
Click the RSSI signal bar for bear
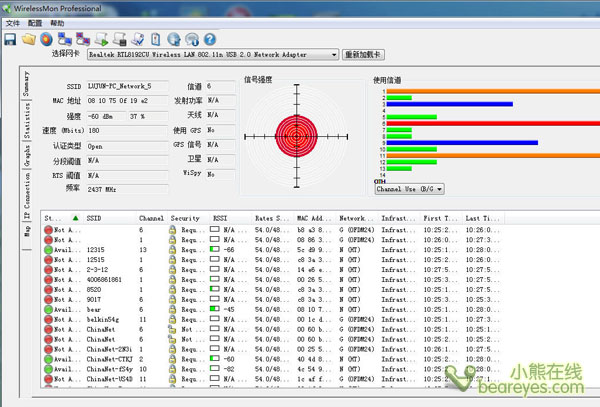click(x=215, y=308)
